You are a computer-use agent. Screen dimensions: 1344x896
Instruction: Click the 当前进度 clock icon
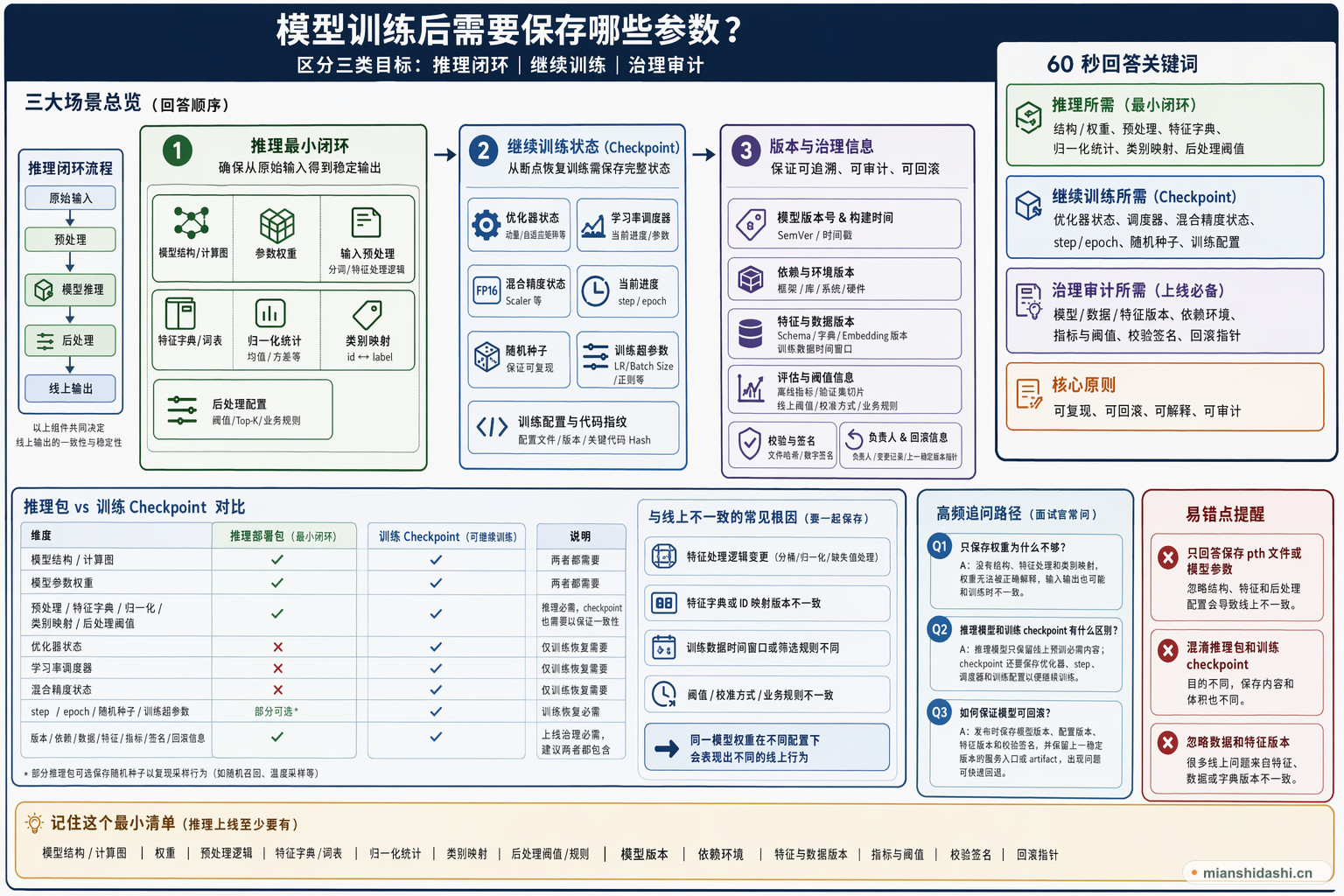pos(595,290)
